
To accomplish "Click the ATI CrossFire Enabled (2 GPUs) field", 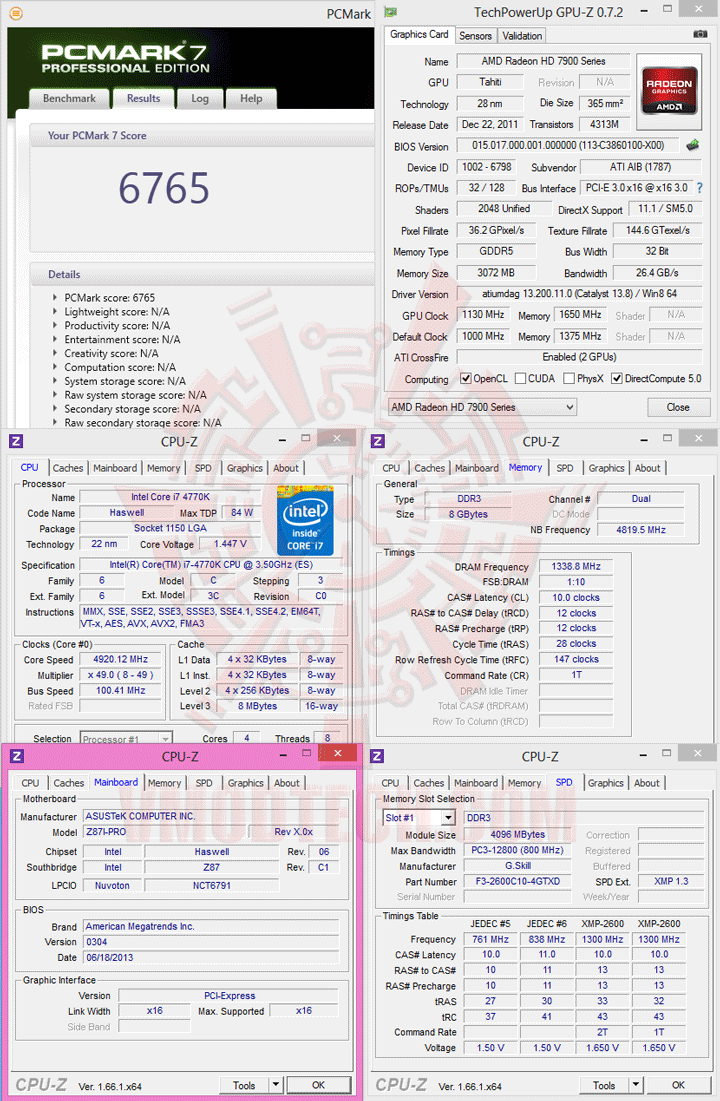I will (x=580, y=357).
